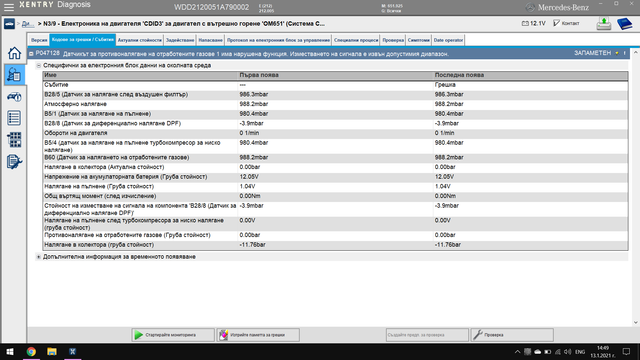This screenshot has width=640, height=360.
Task: Open the Симптоми tab
Action: (x=419, y=40)
